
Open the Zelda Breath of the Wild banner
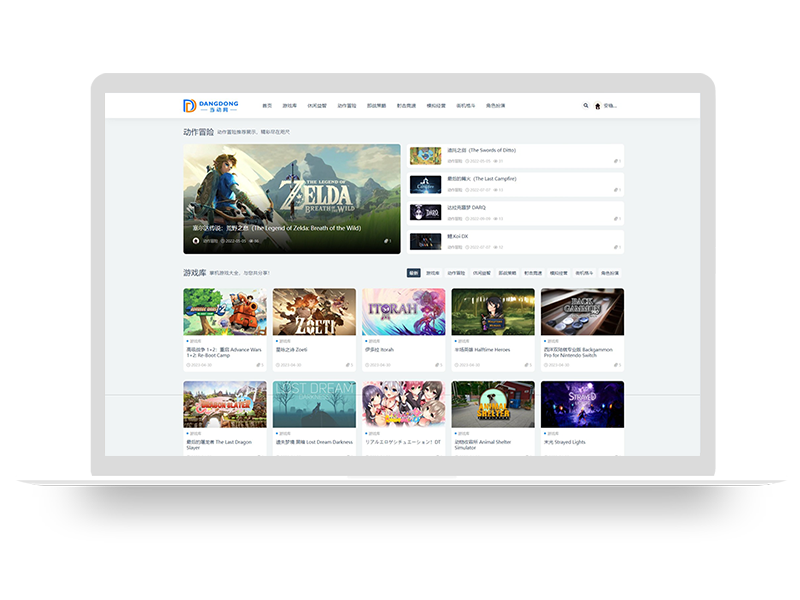coord(291,190)
